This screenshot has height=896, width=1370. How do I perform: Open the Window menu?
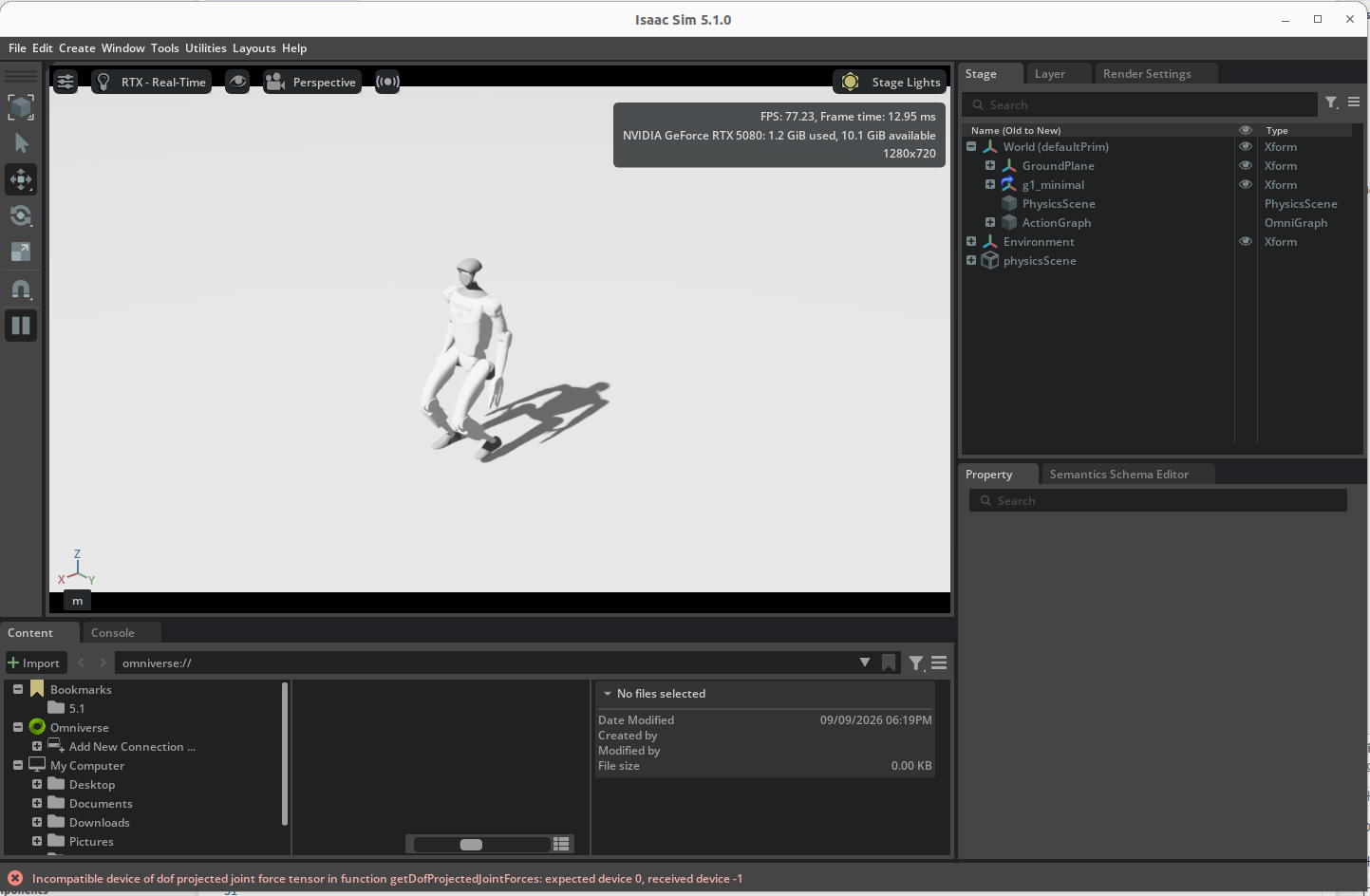(123, 48)
